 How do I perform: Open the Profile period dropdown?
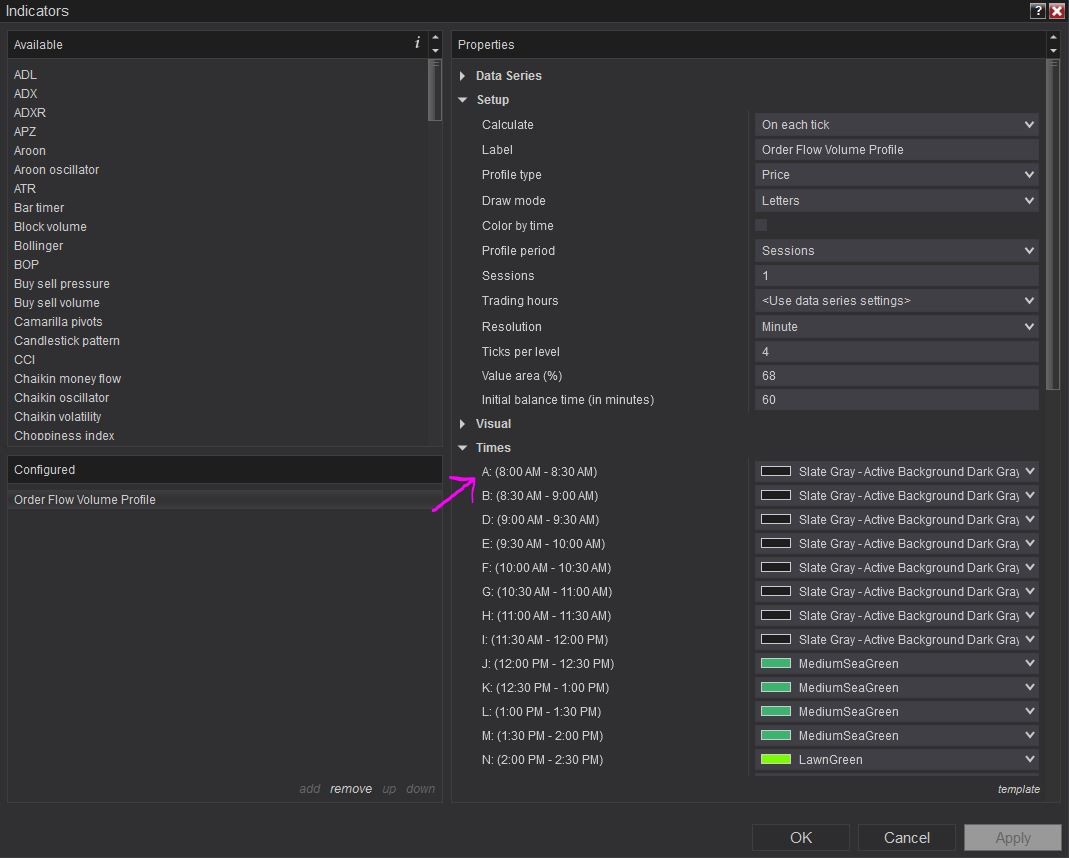point(896,251)
